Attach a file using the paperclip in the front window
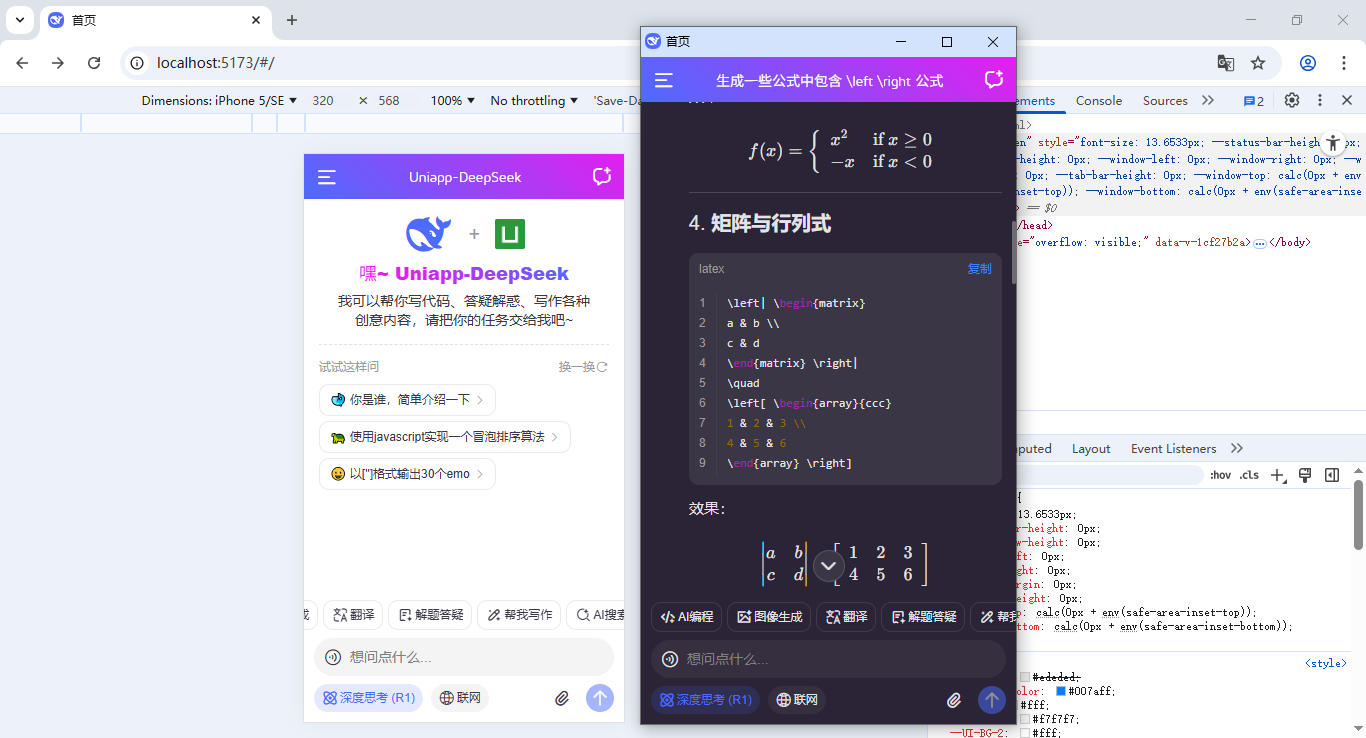Screen dimensions: 1366x738 click(x=954, y=700)
